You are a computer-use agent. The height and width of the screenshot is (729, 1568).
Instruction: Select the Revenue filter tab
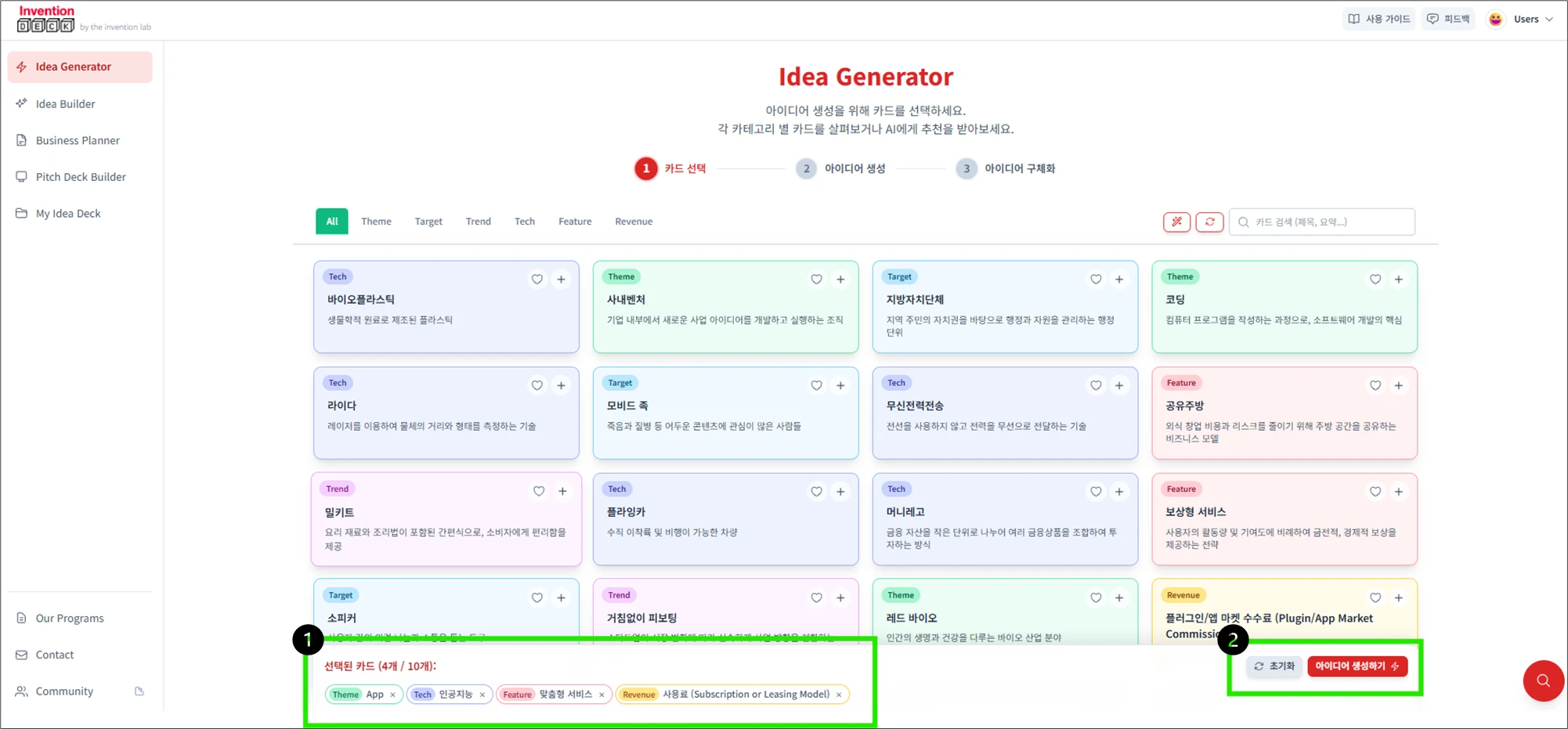tap(633, 222)
